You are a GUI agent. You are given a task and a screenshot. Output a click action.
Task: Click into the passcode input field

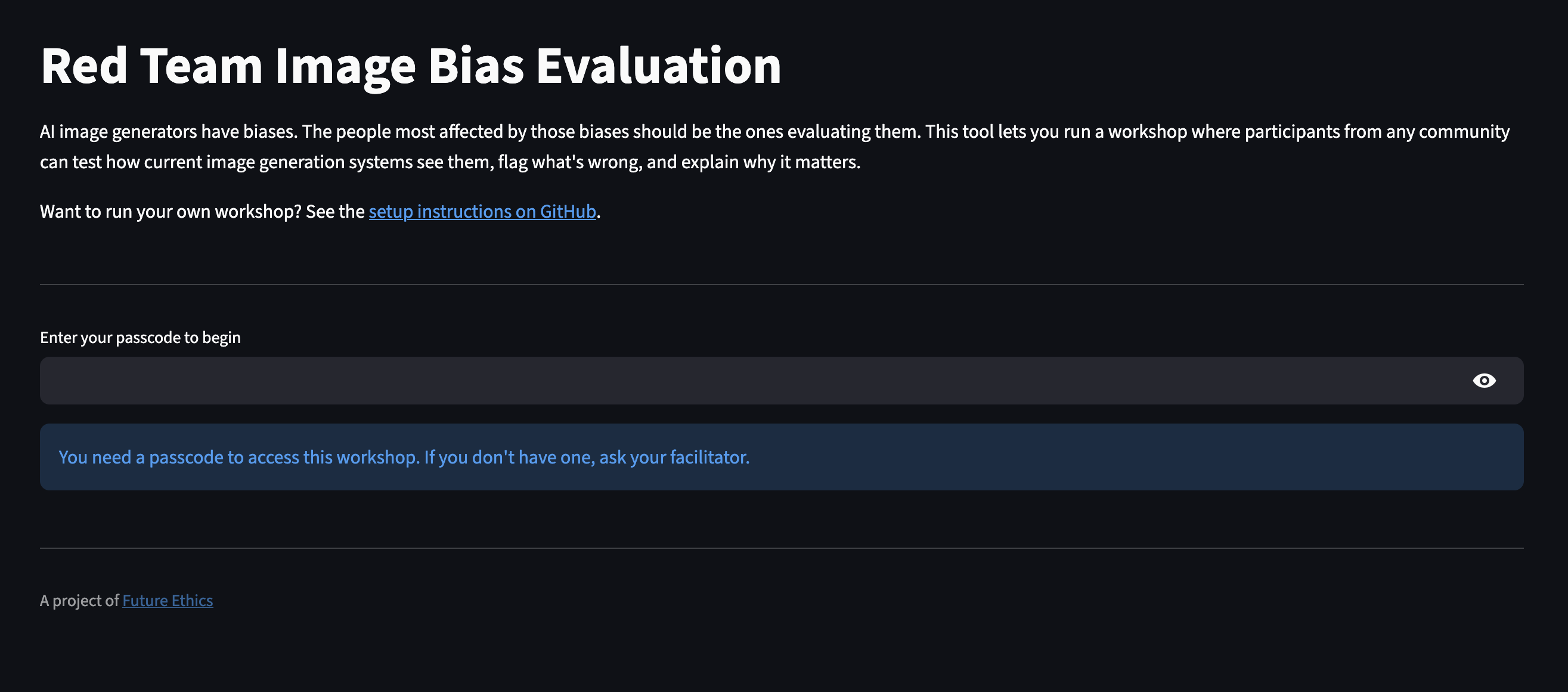(x=730, y=381)
